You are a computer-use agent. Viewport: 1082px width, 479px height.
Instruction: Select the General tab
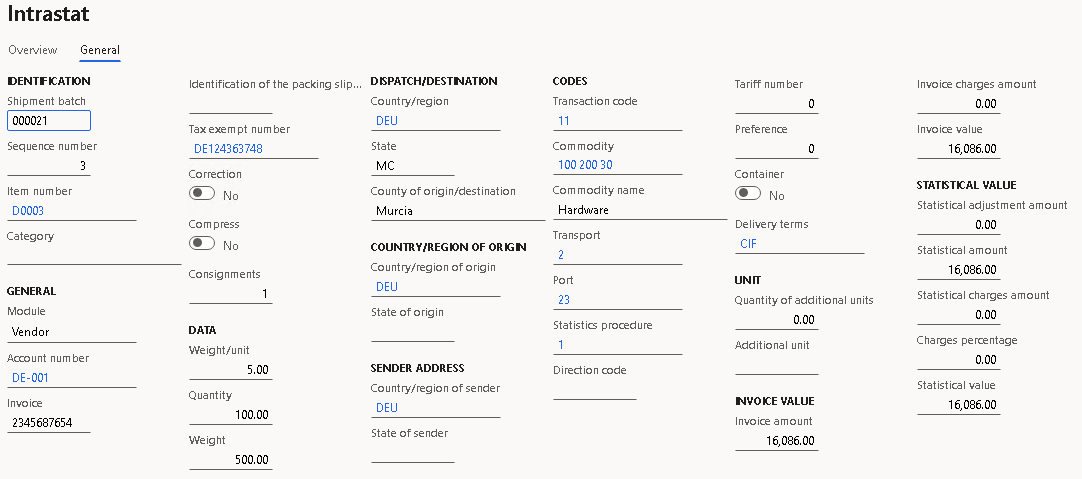coord(100,50)
